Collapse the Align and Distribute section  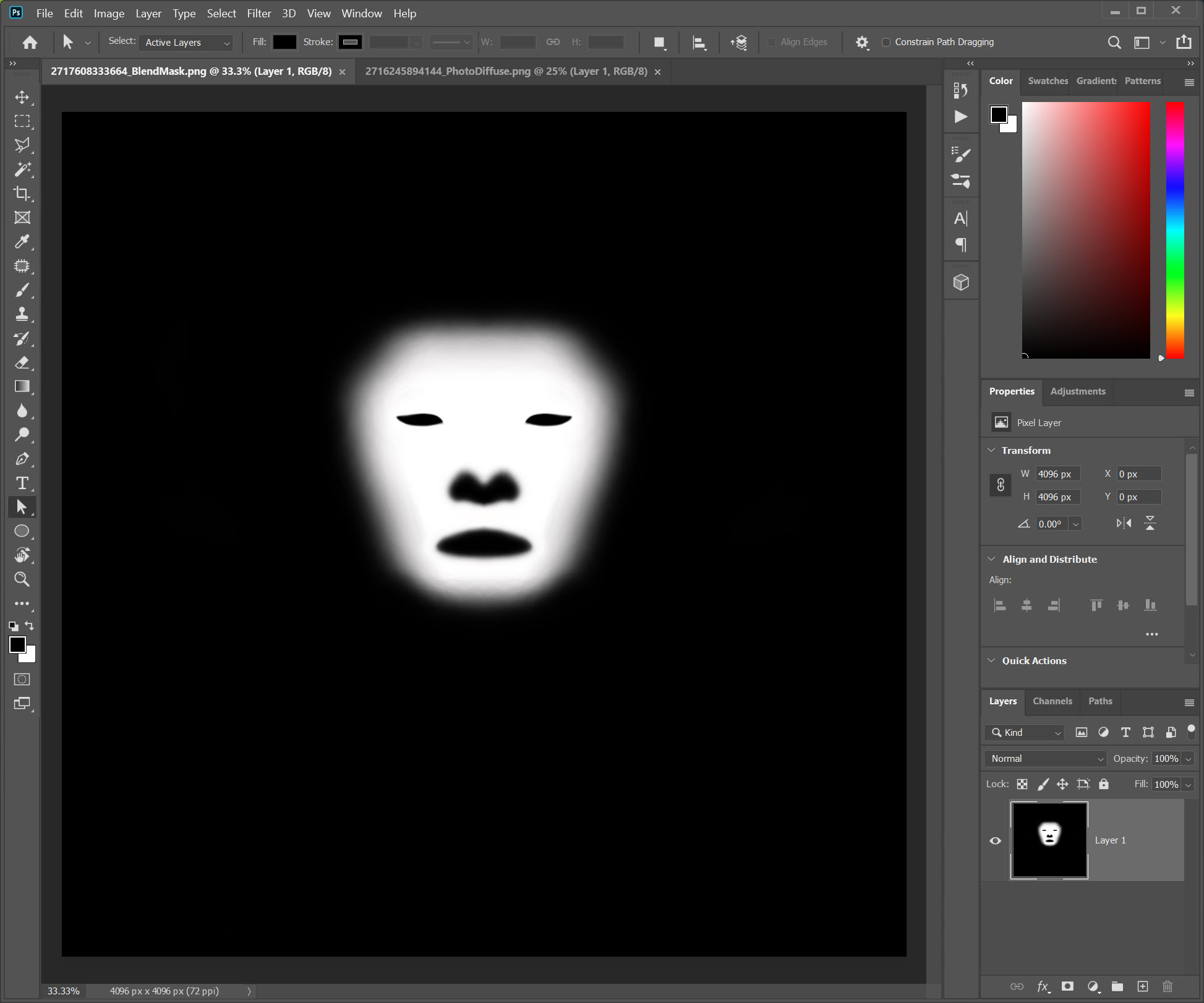(x=992, y=559)
